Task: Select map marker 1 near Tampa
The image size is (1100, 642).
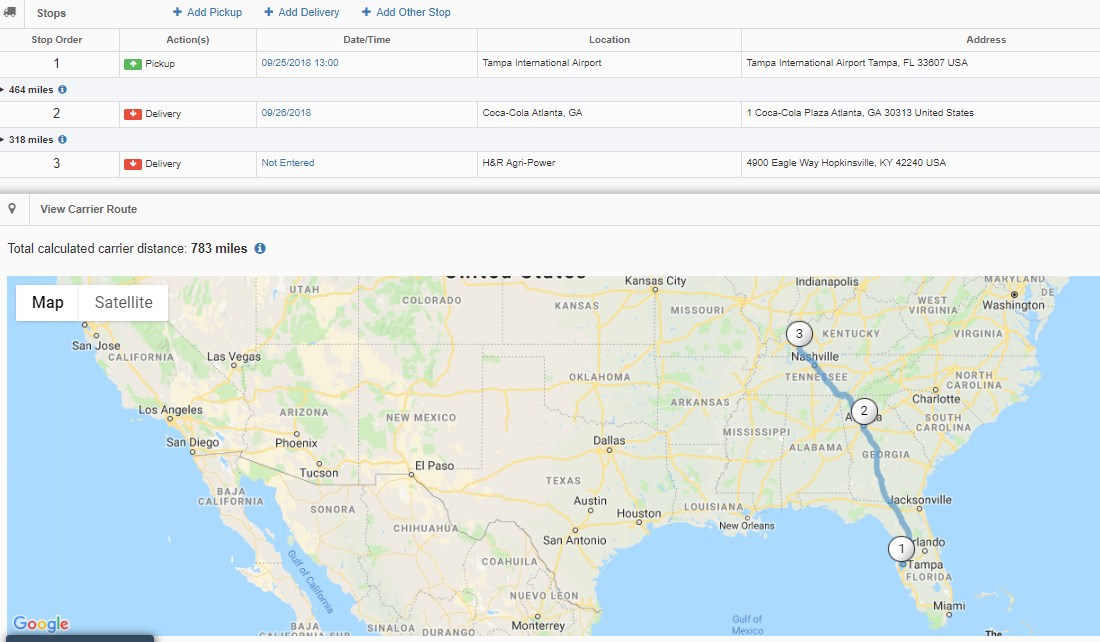Action: click(x=901, y=549)
